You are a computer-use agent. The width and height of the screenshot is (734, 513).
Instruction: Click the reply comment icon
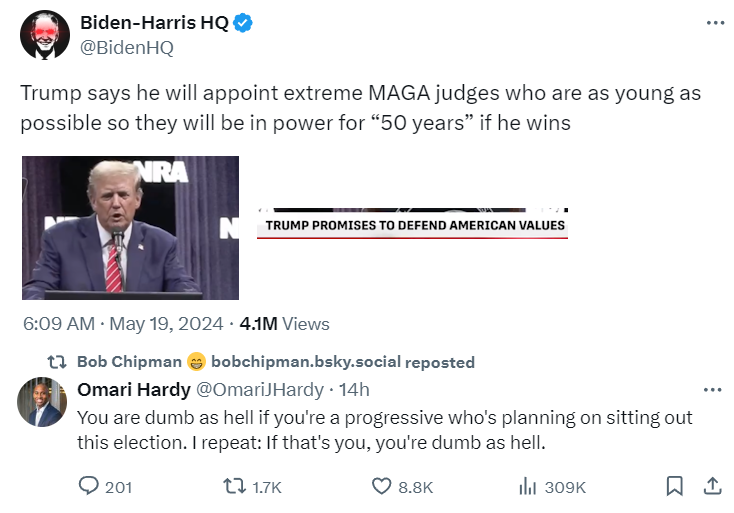click(x=90, y=487)
